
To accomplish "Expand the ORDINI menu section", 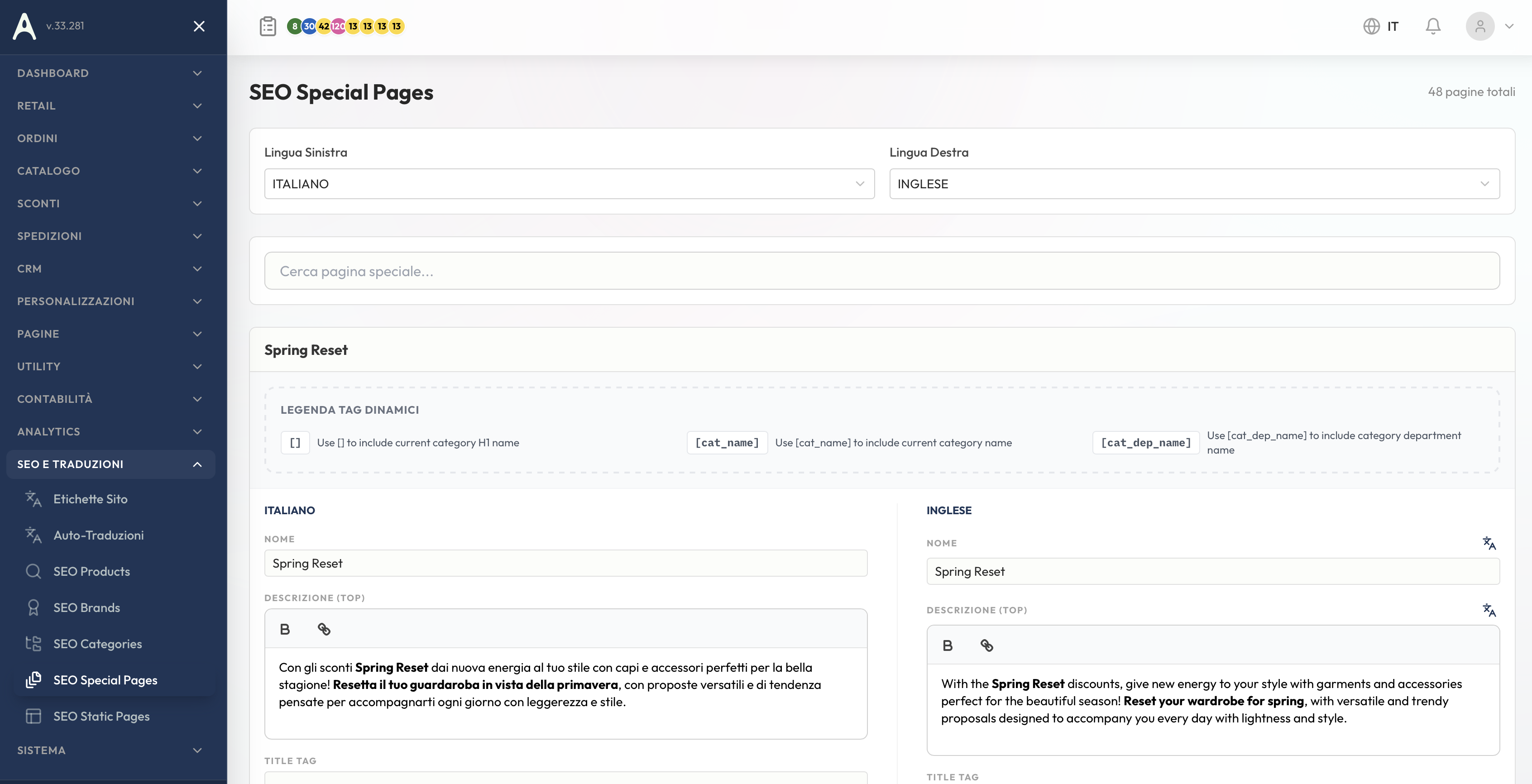I will [110, 139].
